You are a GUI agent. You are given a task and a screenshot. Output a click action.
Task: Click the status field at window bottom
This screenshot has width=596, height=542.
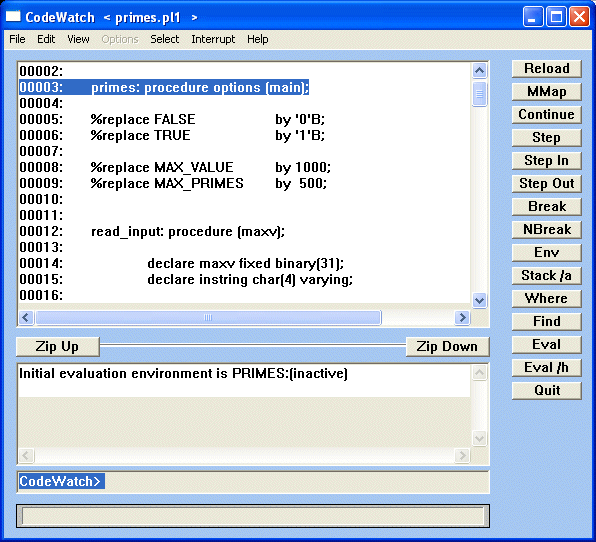pyautogui.click(x=253, y=516)
